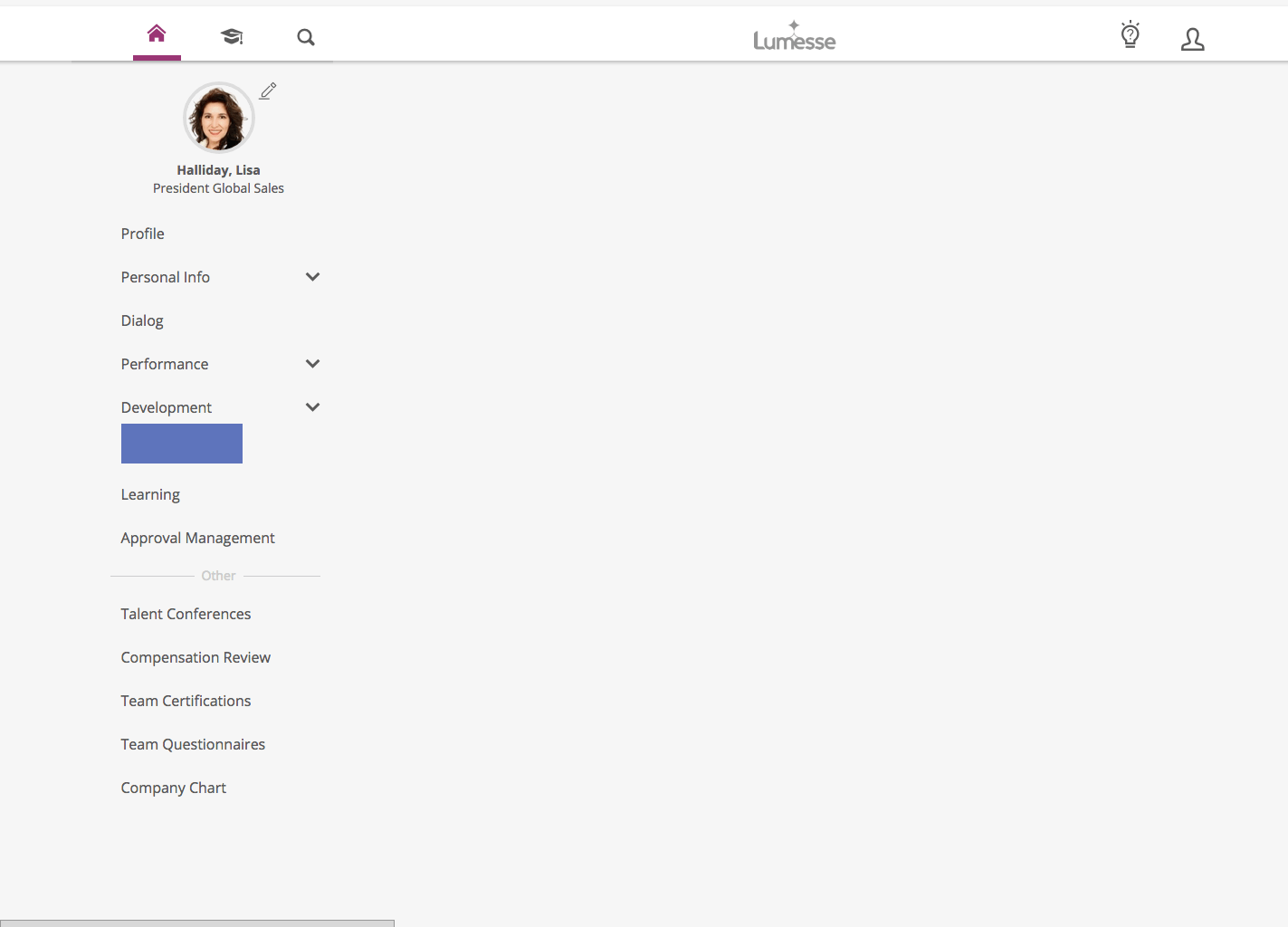The image size is (1288, 927).
Task: Go to Learning in sidebar
Action: tap(150, 494)
